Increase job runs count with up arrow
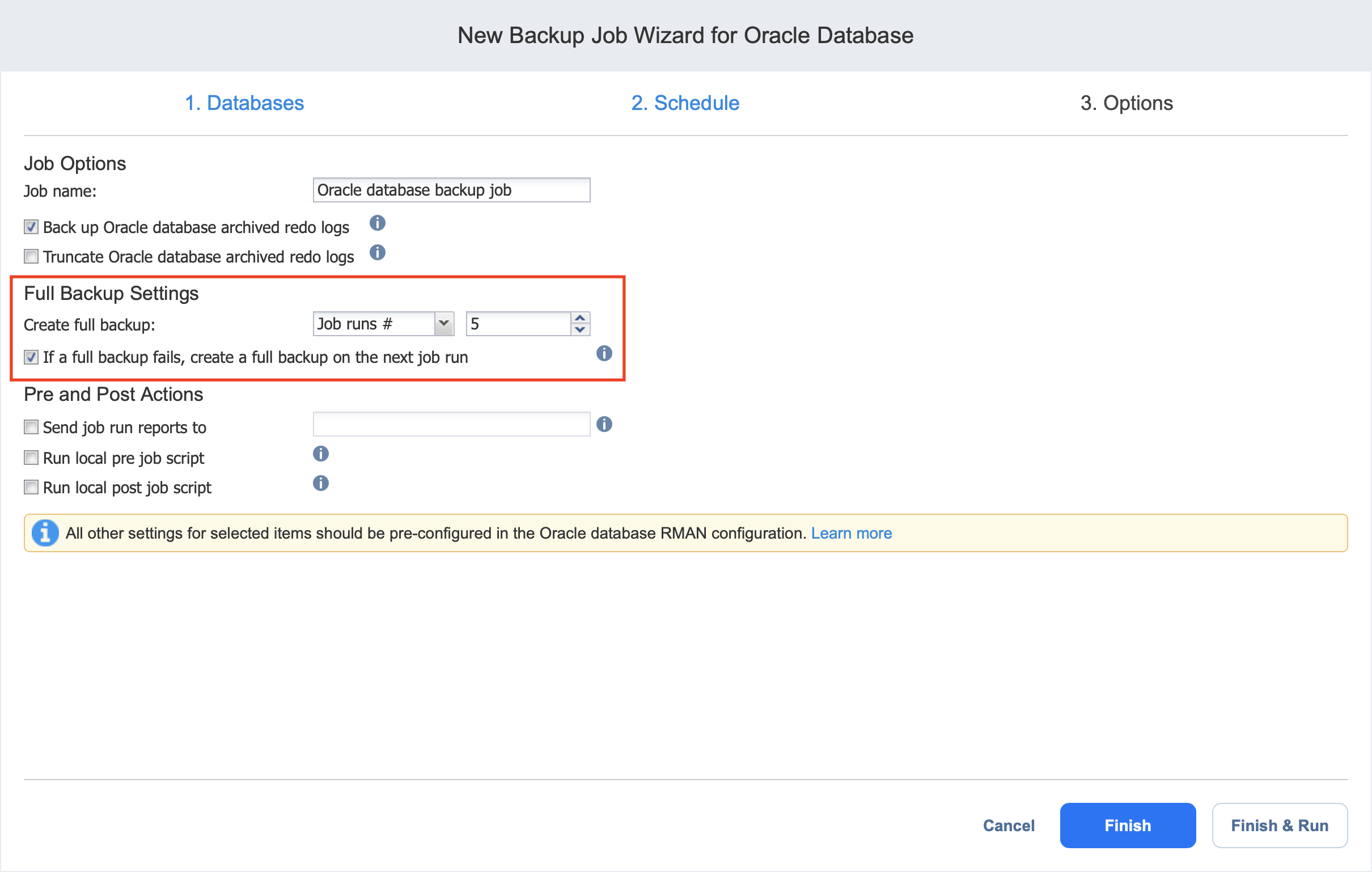The image size is (1372, 872). click(580, 318)
